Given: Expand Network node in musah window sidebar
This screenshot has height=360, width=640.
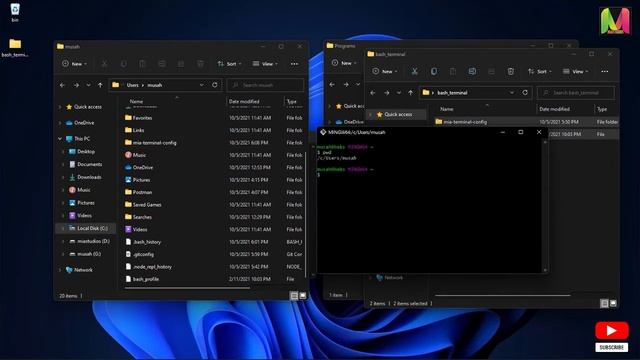Looking at the screenshot, I should pyautogui.click(x=60, y=270).
